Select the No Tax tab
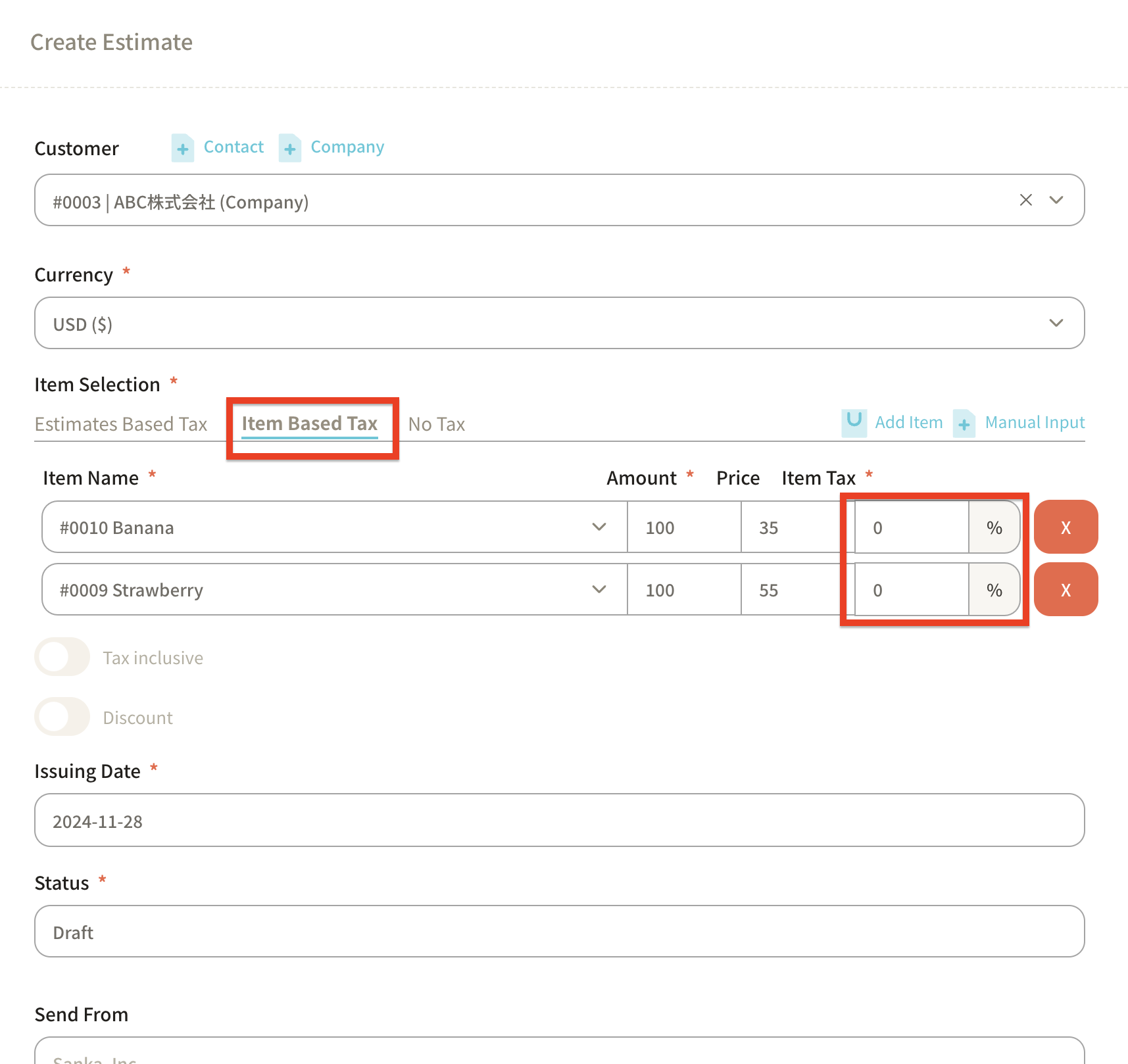The width and height of the screenshot is (1128, 1064). click(437, 424)
